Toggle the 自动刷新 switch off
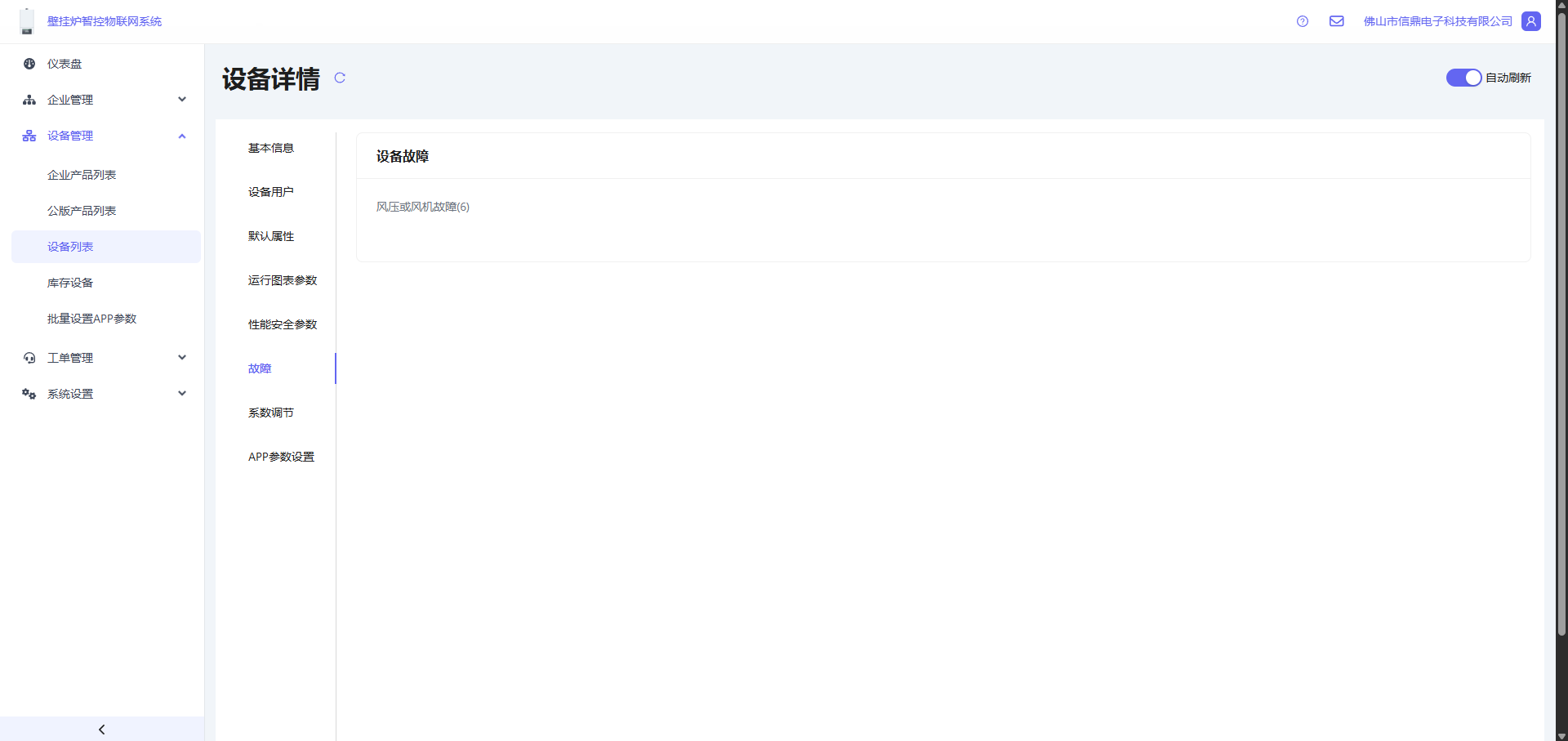This screenshot has width=1568, height=741. pyautogui.click(x=1463, y=78)
